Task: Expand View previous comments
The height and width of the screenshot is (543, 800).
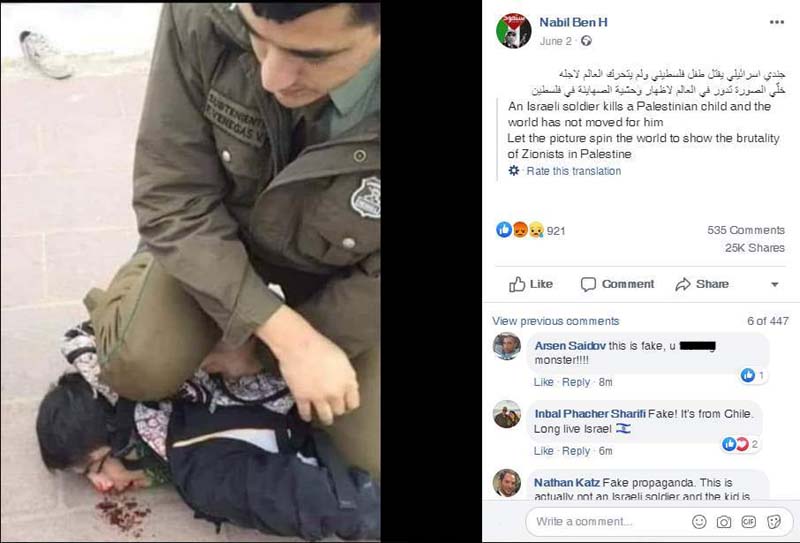Action: [556, 321]
